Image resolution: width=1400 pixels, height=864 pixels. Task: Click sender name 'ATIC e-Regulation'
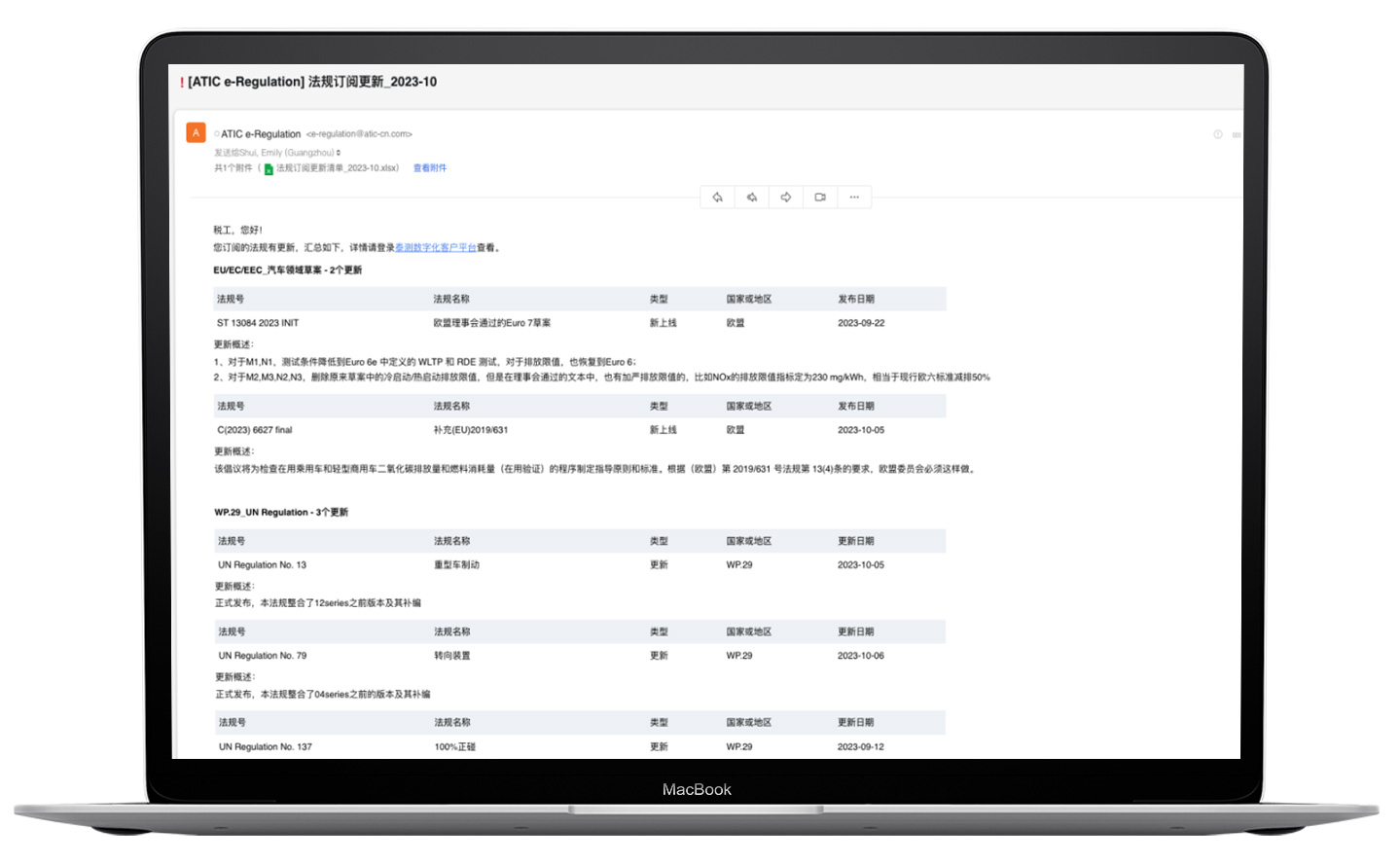click(x=261, y=134)
